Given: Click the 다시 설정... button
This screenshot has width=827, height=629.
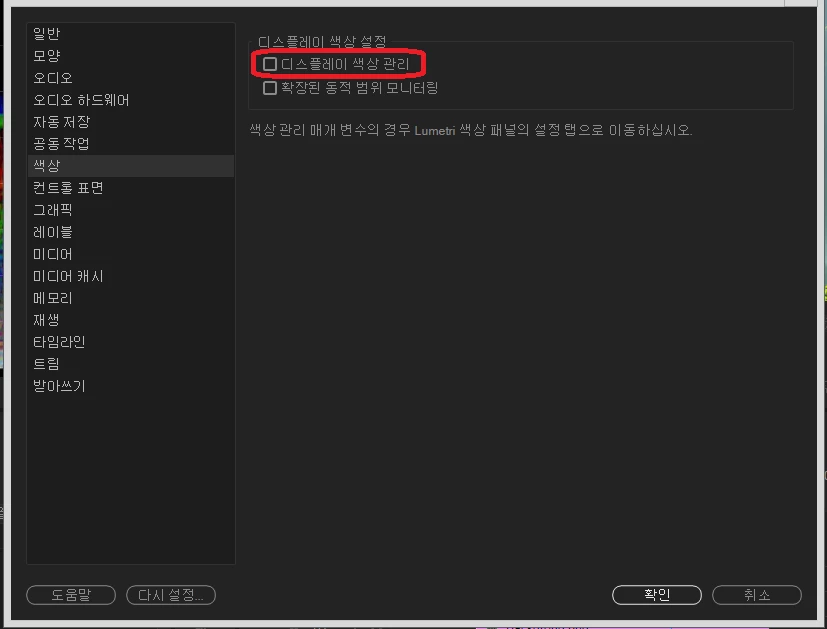Looking at the screenshot, I should coord(171,595).
